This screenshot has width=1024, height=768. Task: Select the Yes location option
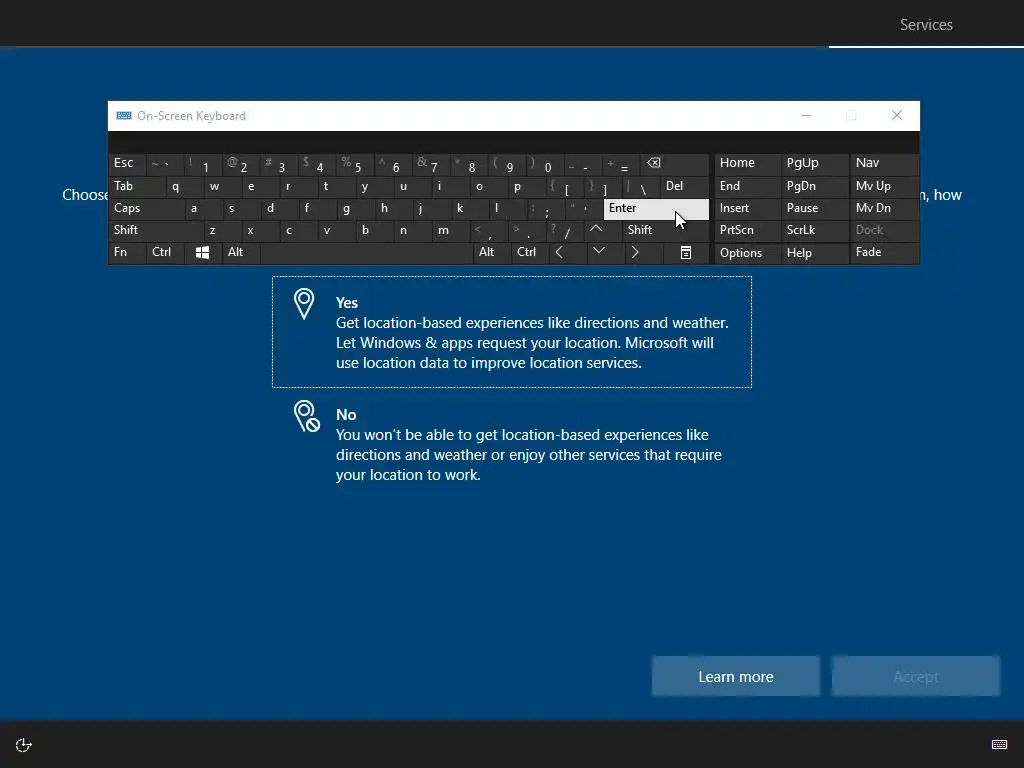512,332
